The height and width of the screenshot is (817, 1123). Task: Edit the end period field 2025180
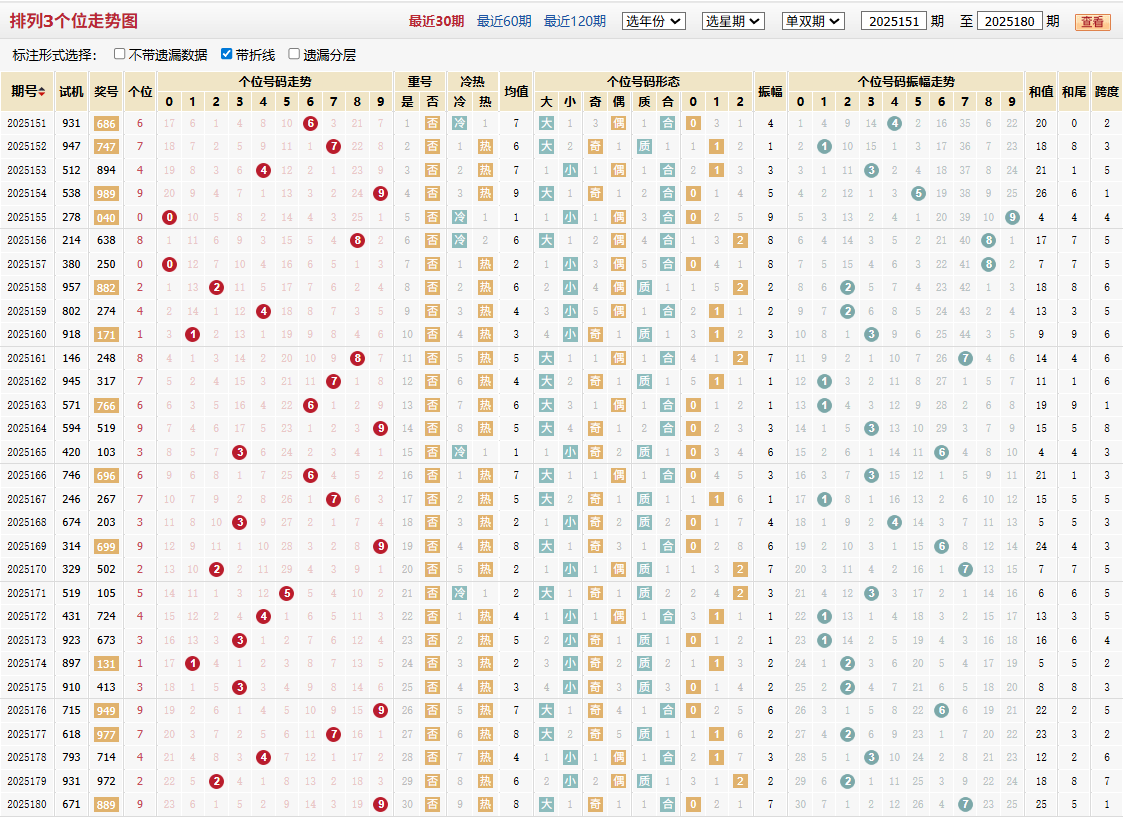(1009, 21)
